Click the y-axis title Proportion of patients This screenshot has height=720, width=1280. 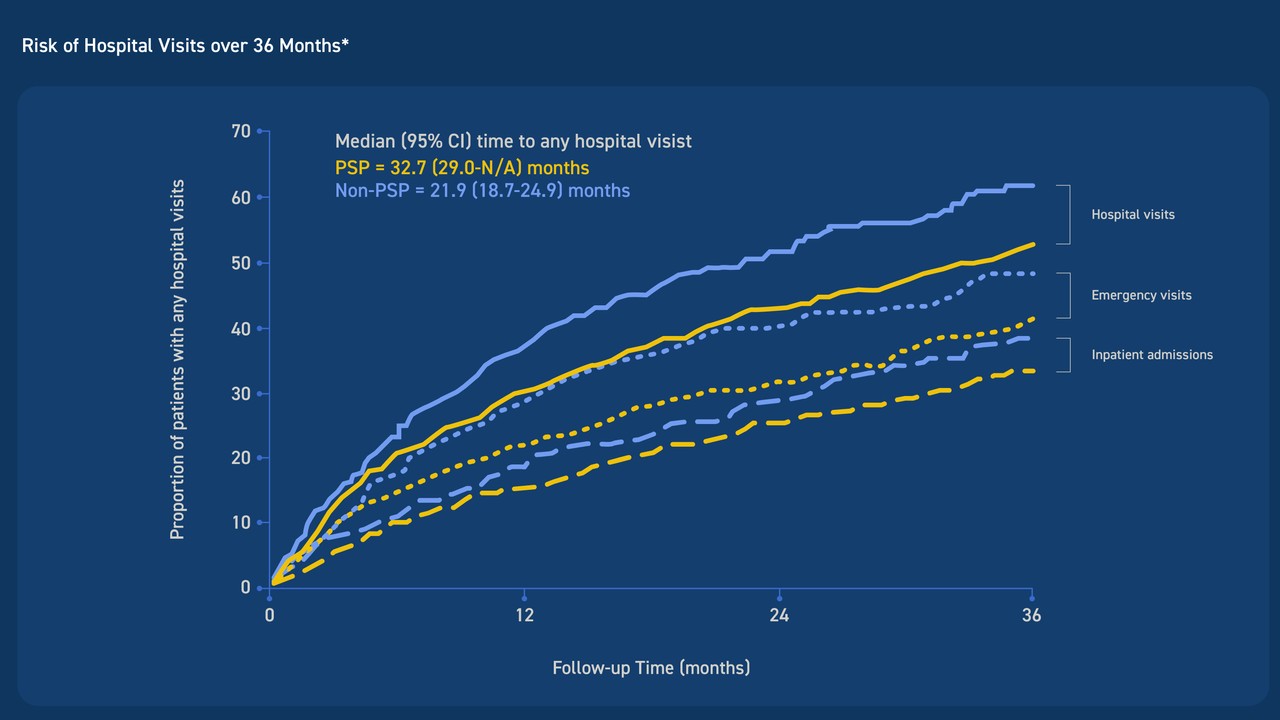tap(177, 360)
